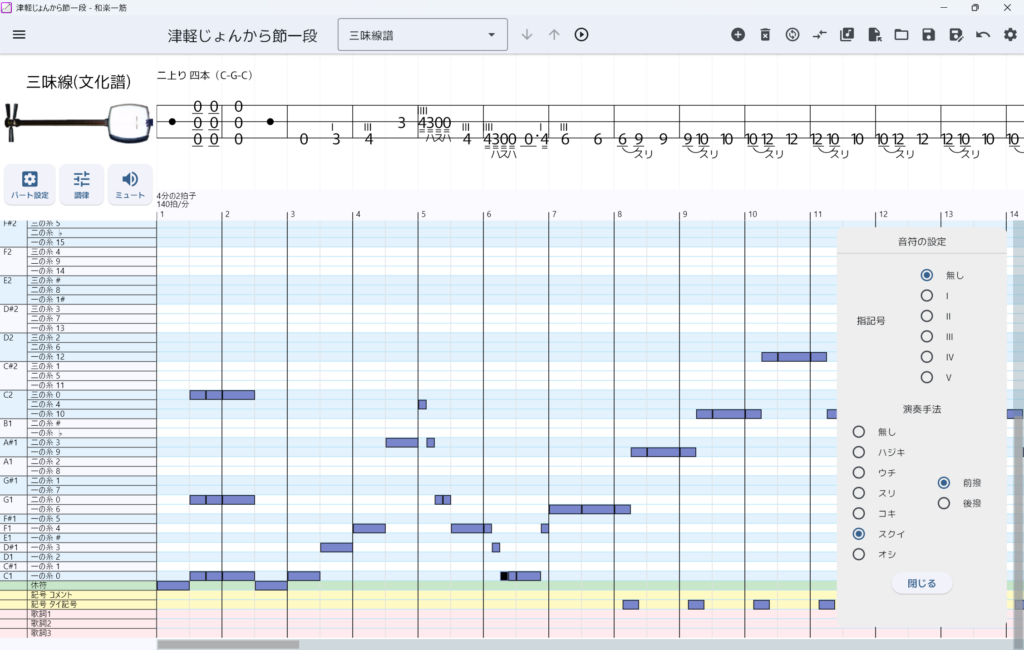Screen dimensions: 1024x650
Task: Select finger mark III radio button
Action: (x=927, y=336)
